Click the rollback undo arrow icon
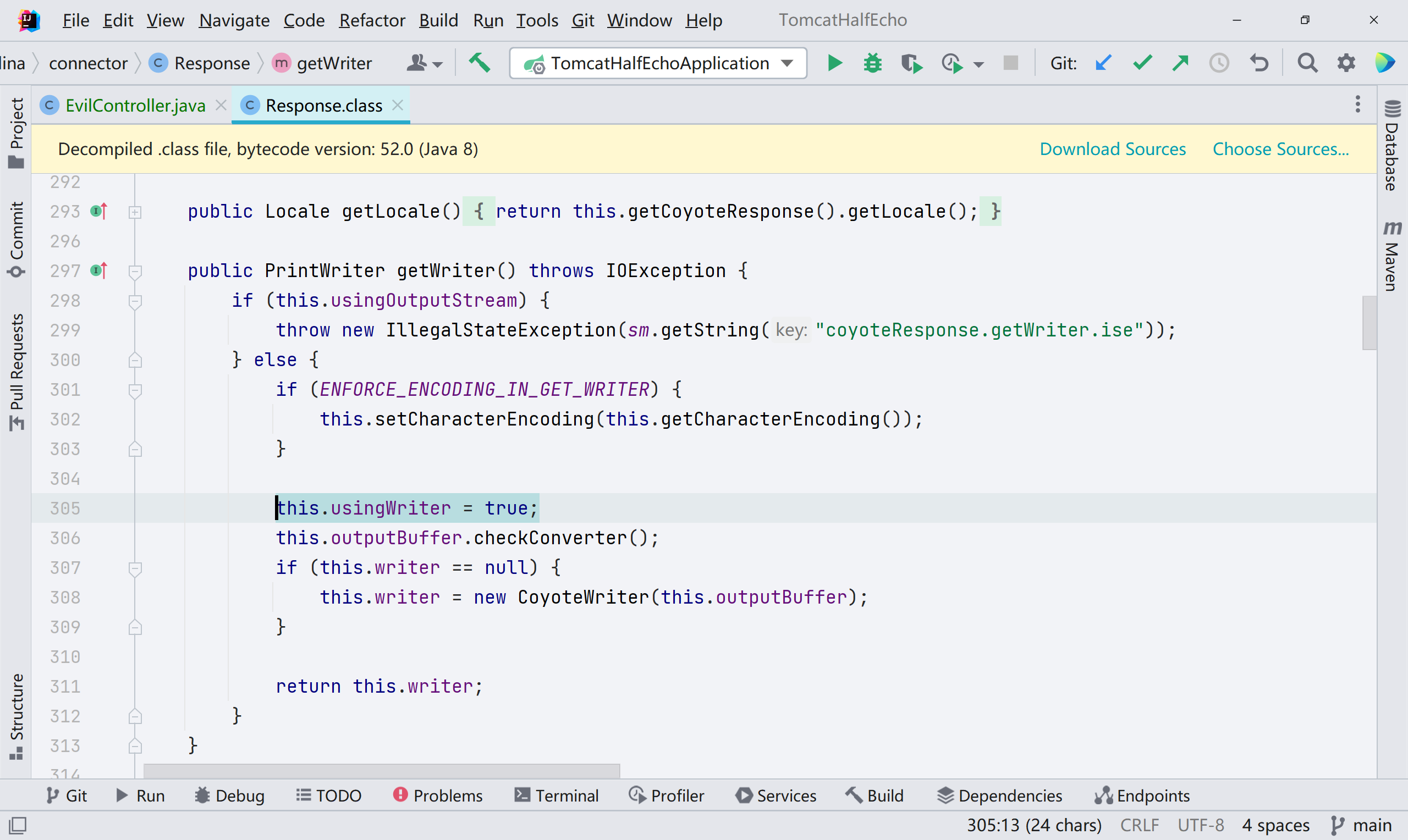The height and width of the screenshot is (840, 1408). point(1258,63)
